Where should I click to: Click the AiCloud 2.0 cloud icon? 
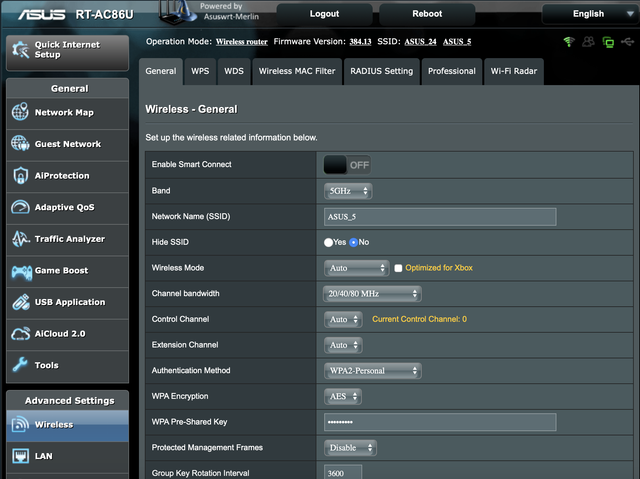tap(20, 333)
